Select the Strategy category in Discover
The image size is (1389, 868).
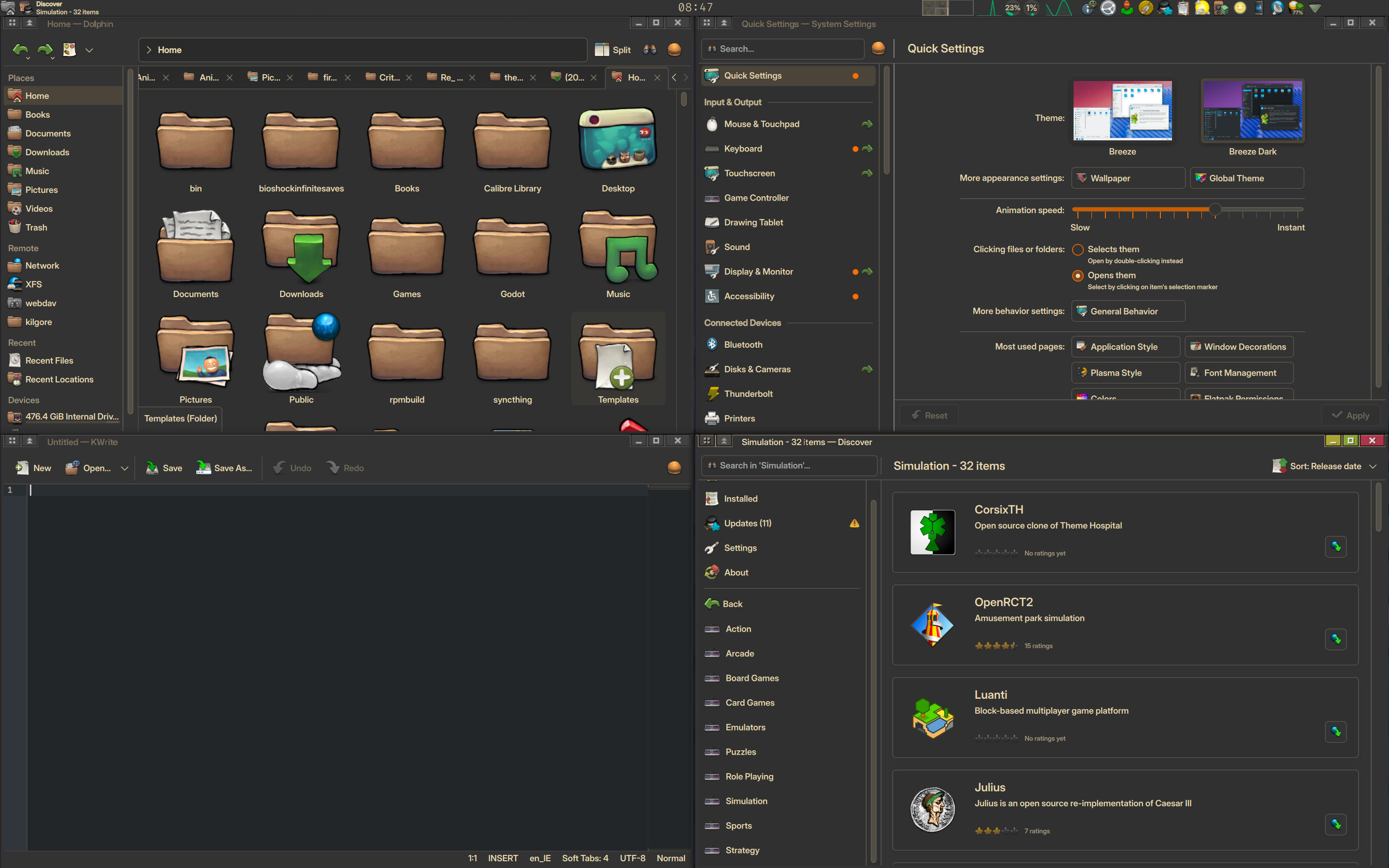(742, 850)
